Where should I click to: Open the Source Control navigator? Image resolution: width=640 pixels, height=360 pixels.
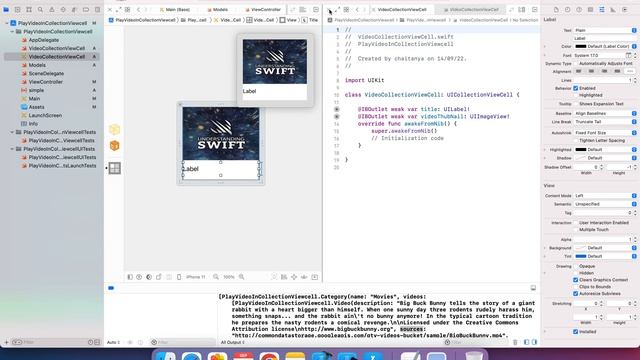coord(18,9)
